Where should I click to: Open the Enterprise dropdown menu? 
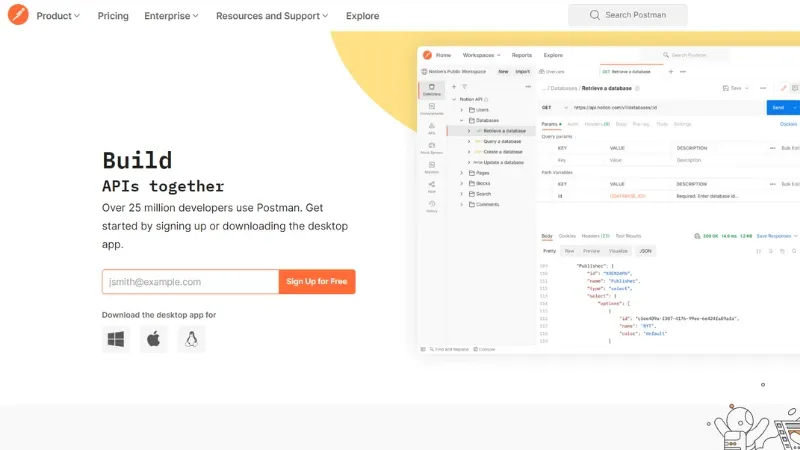pyautogui.click(x=171, y=16)
